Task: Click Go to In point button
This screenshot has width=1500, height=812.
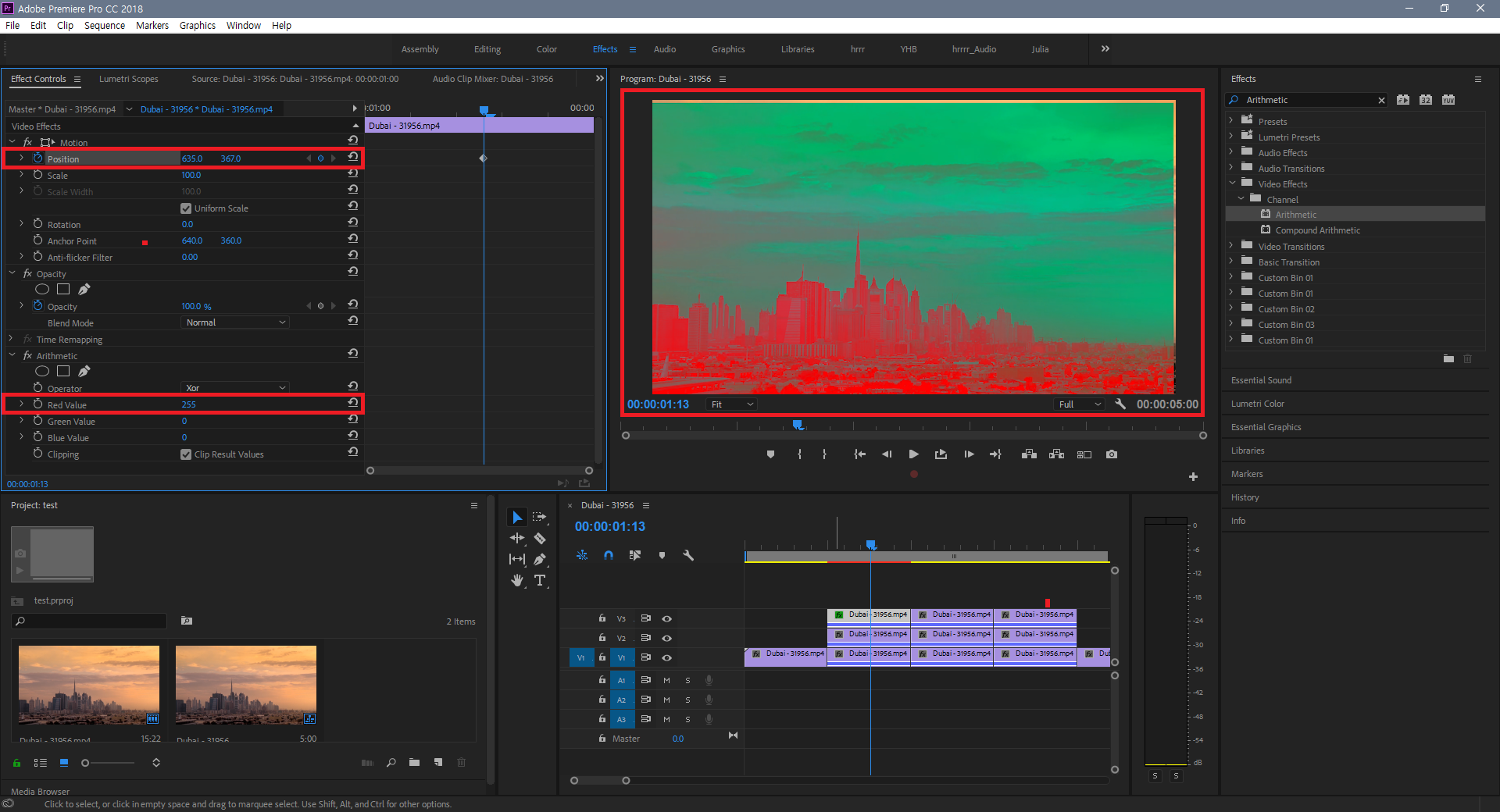Action: click(859, 454)
